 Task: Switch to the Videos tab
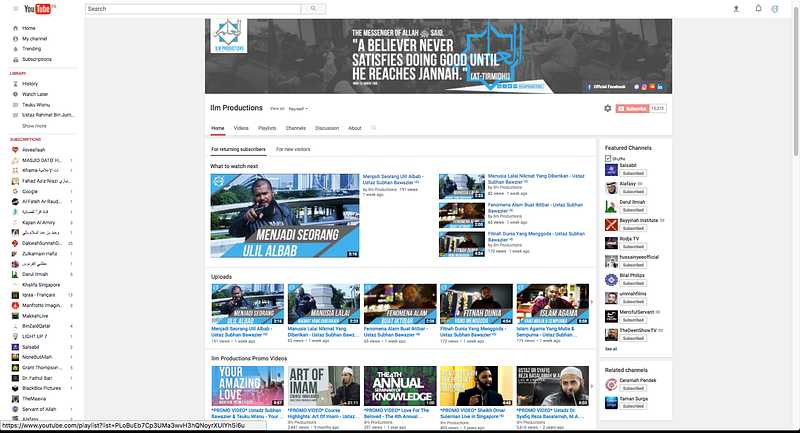pos(241,128)
